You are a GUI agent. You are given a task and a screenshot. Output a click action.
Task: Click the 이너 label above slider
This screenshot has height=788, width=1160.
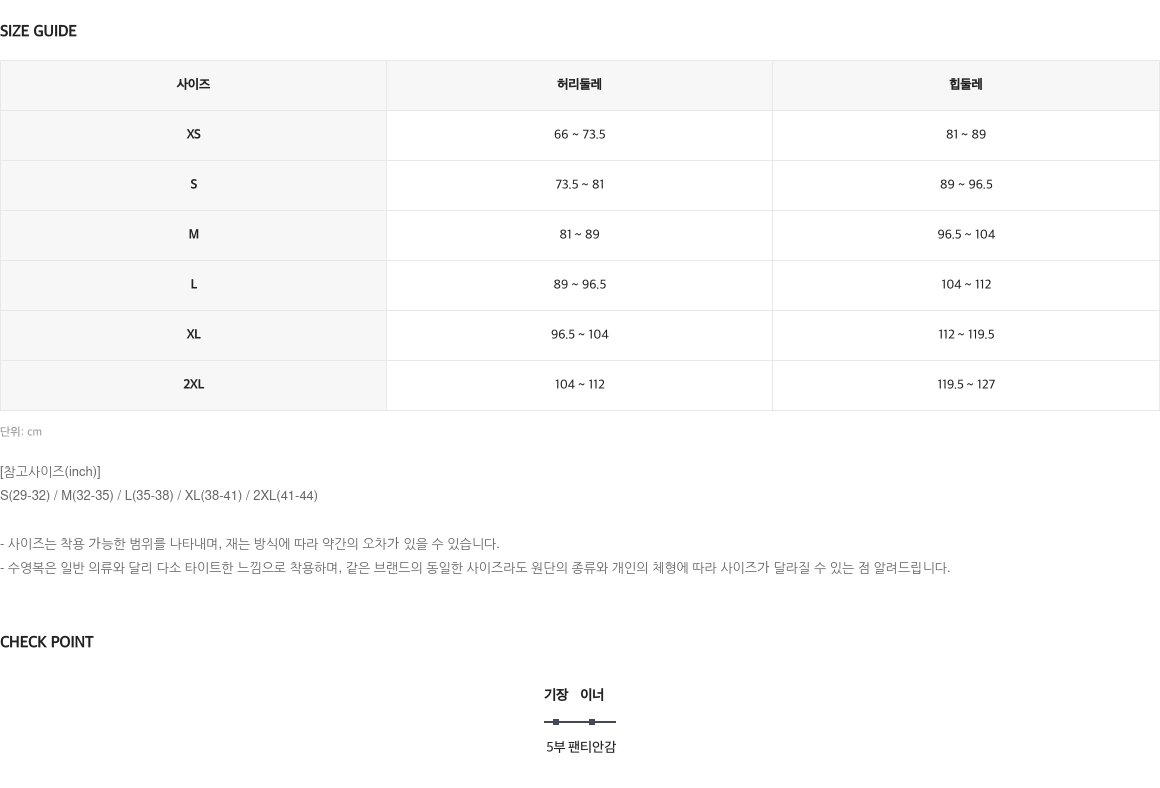pyautogui.click(x=592, y=695)
